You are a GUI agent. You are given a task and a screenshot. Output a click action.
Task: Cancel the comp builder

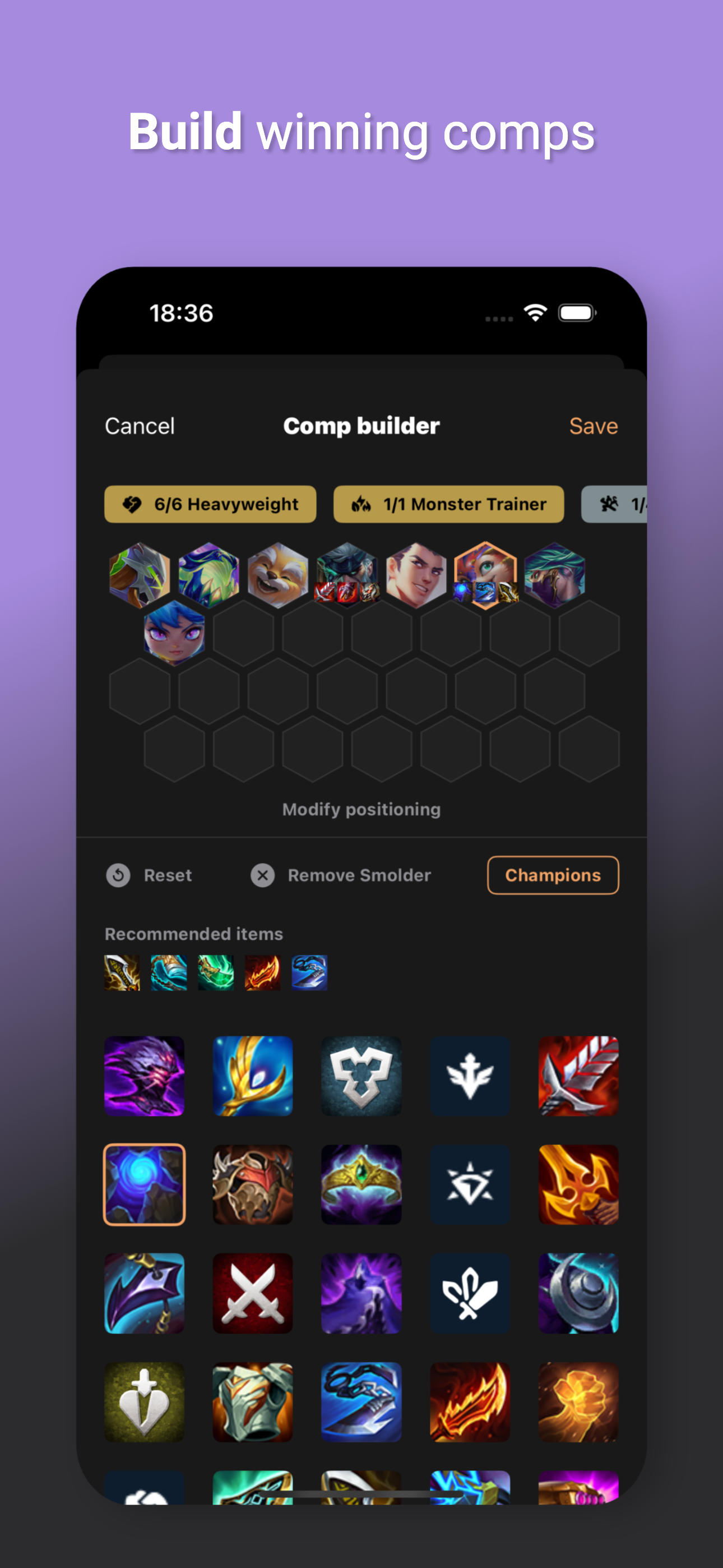[x=140, y=426]
